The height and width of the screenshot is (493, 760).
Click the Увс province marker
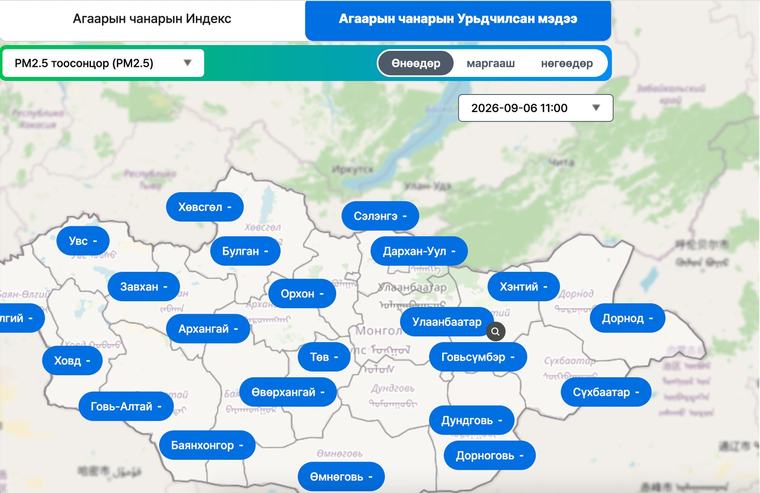tap(83, 241)
